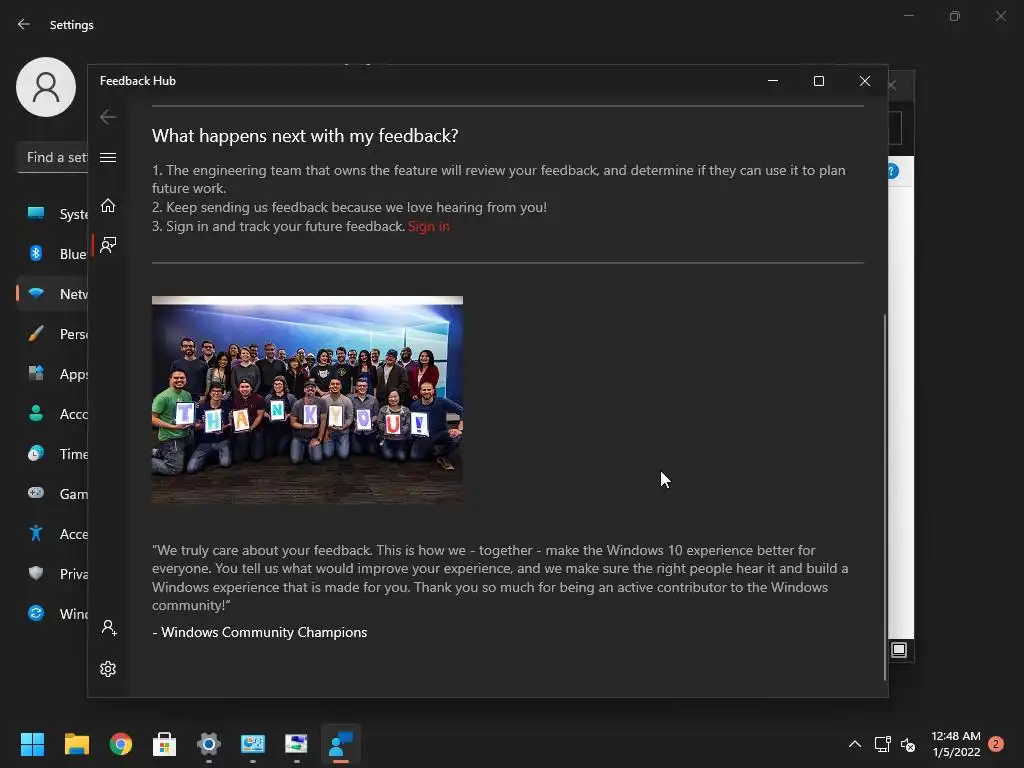Open File Explorer from taskbar
This screenshot has height=768, width=1024.
click(76, 744)
